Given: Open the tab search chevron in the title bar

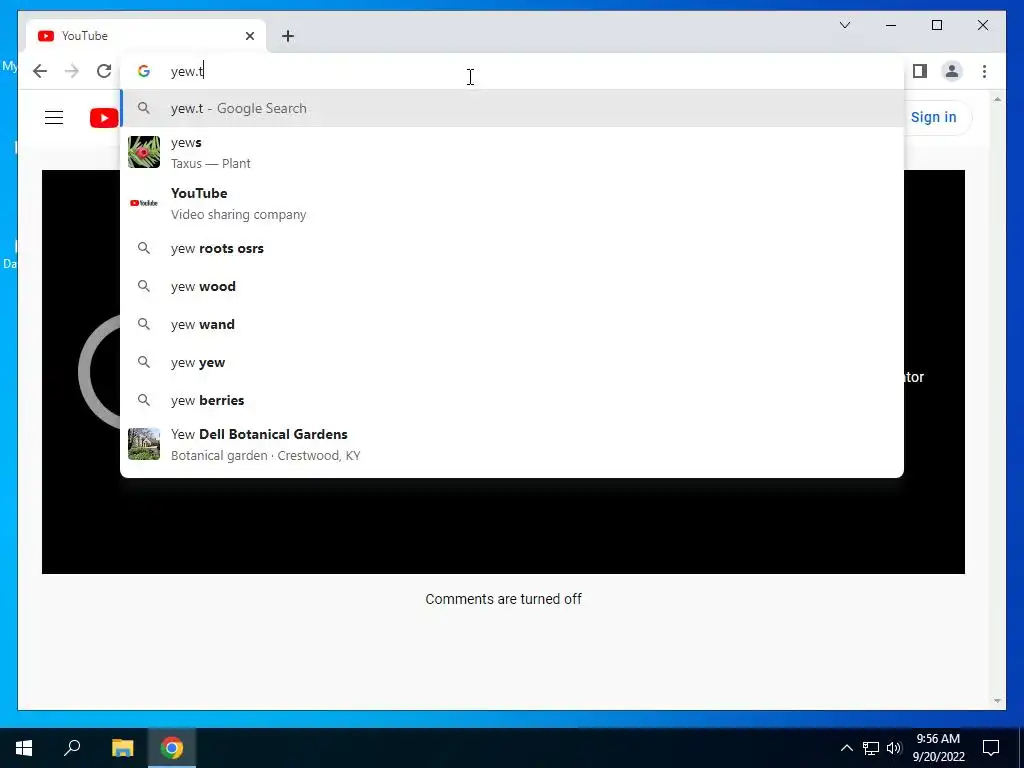Looking at the screenshot, I should [x=844, y=25].
